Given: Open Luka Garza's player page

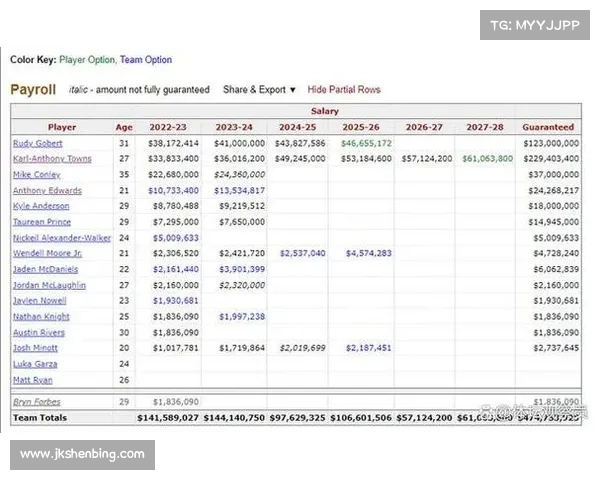Looking at the screenshot, I should point(35,364).
